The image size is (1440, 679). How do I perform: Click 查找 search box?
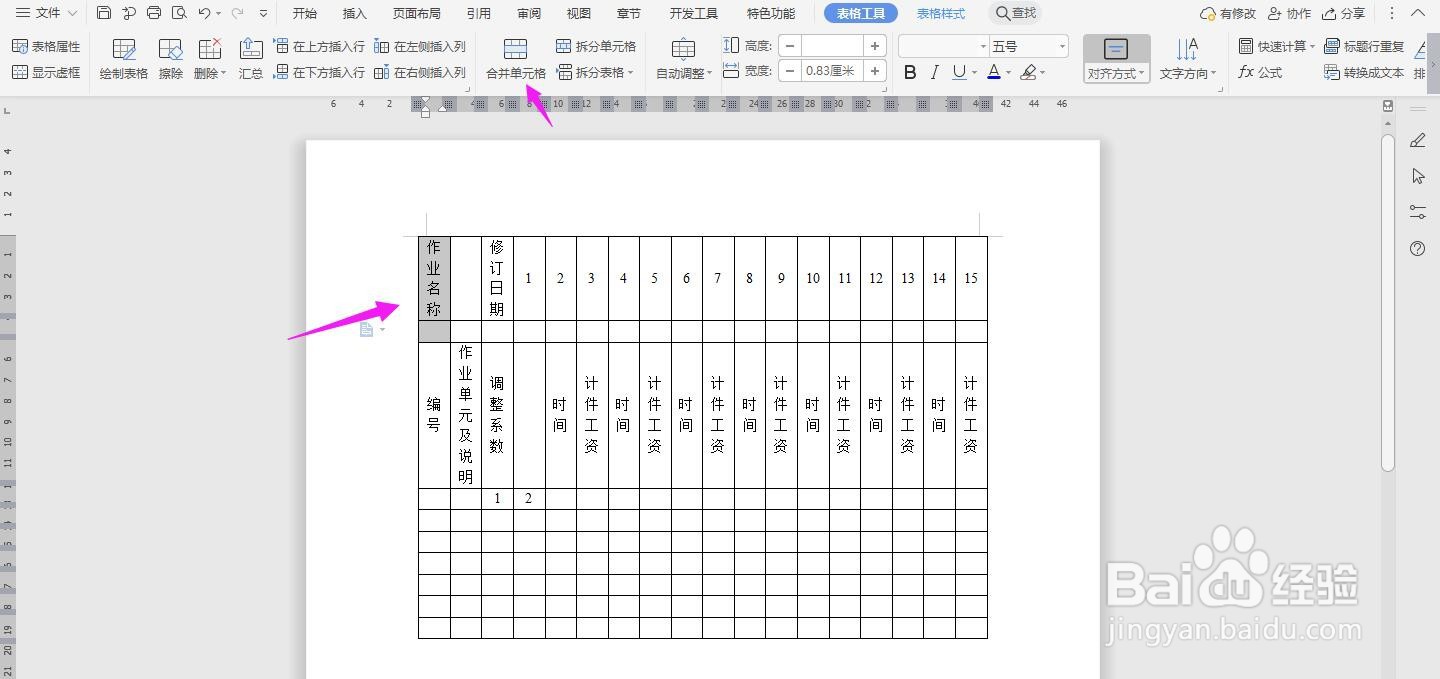point(1016,13)
